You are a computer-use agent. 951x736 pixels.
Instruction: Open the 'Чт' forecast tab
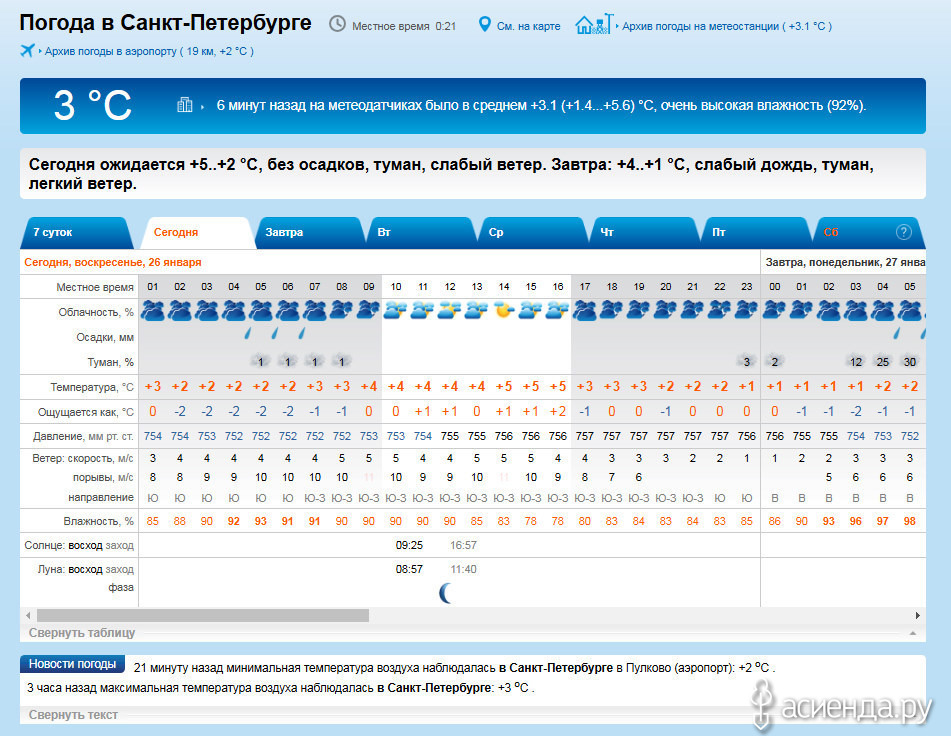tap(645, 232)
